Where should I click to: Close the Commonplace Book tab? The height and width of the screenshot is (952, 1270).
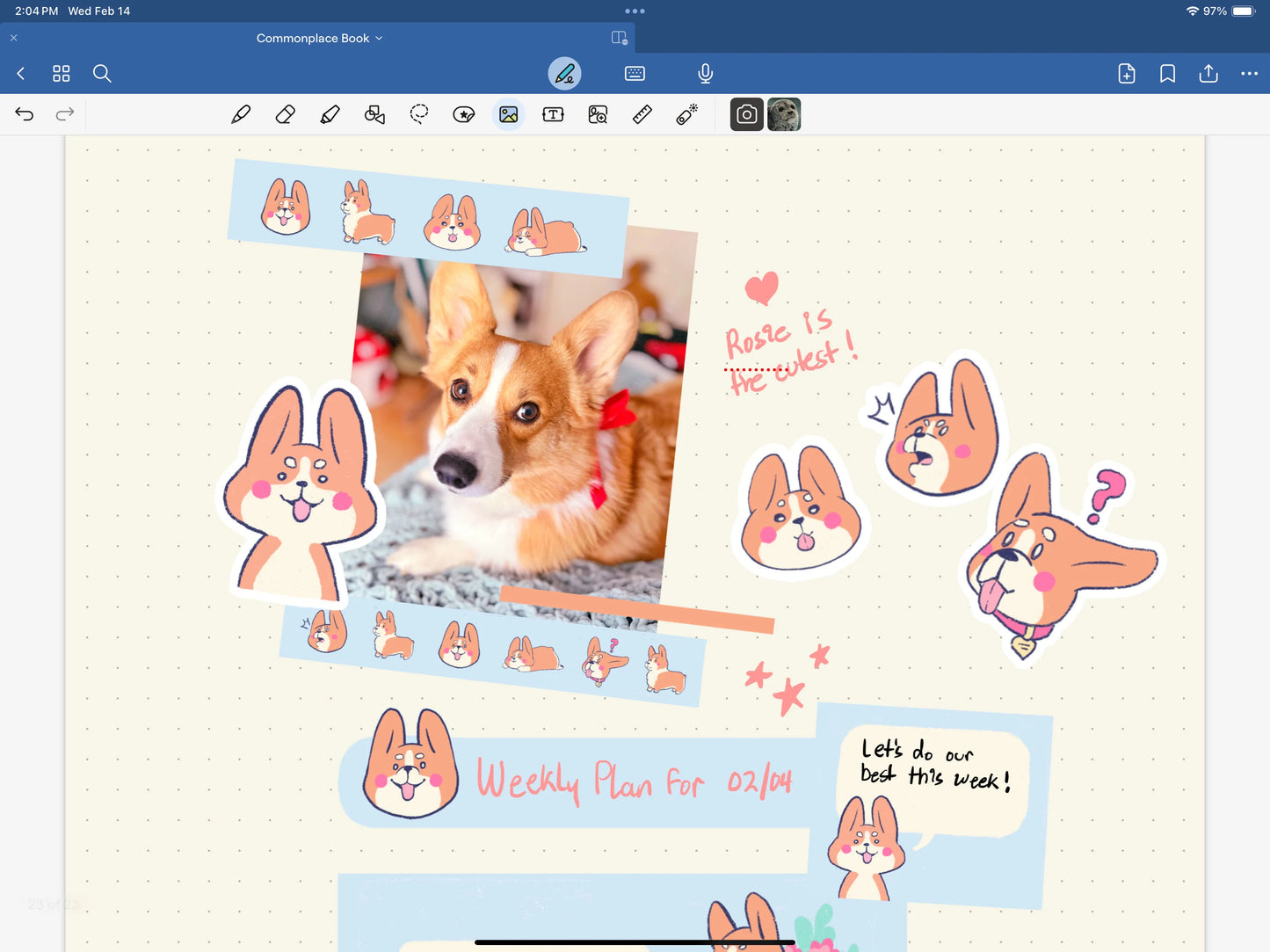click(x=14, y=39)
